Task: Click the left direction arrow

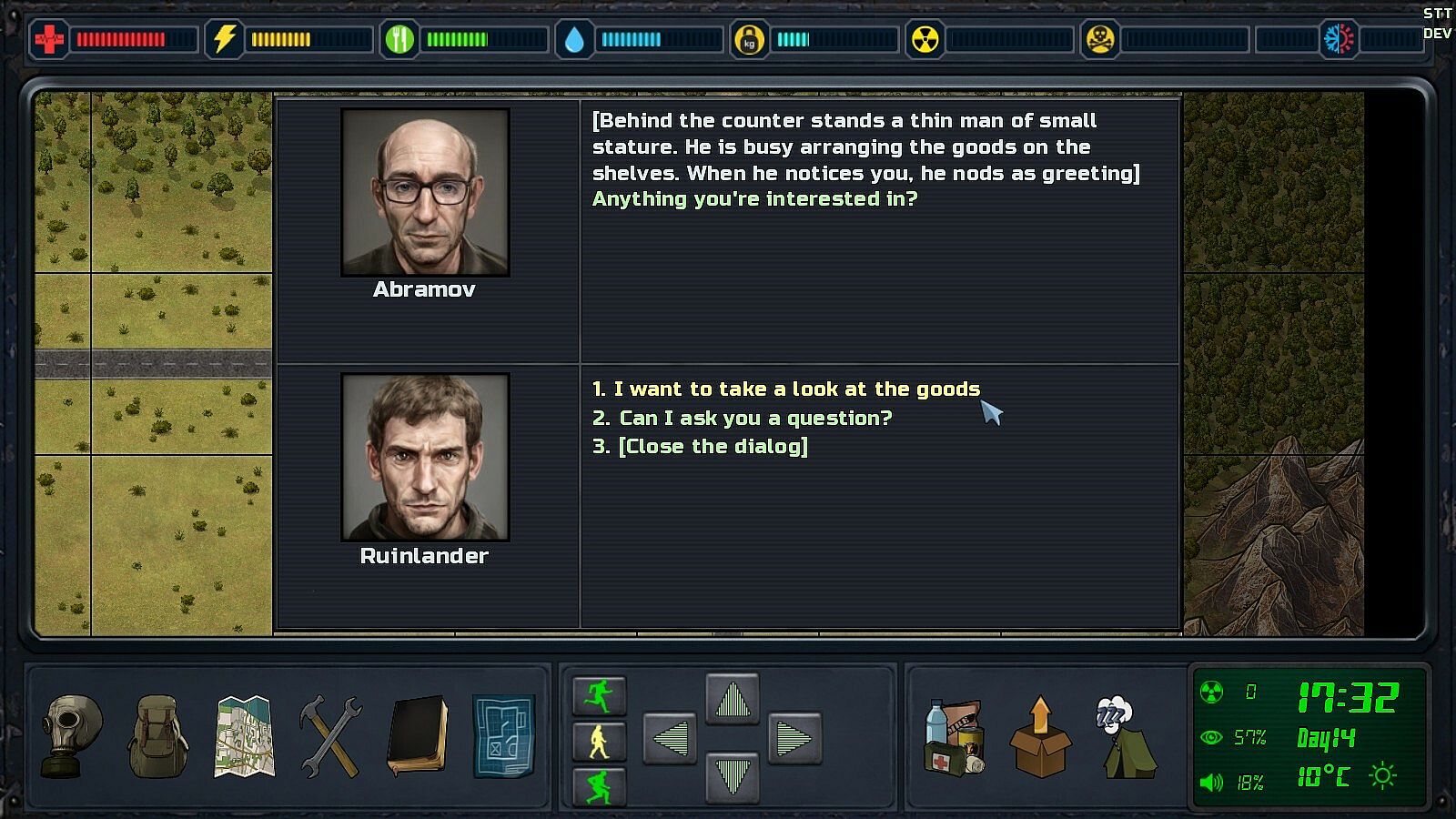Action: click(670, 738)
